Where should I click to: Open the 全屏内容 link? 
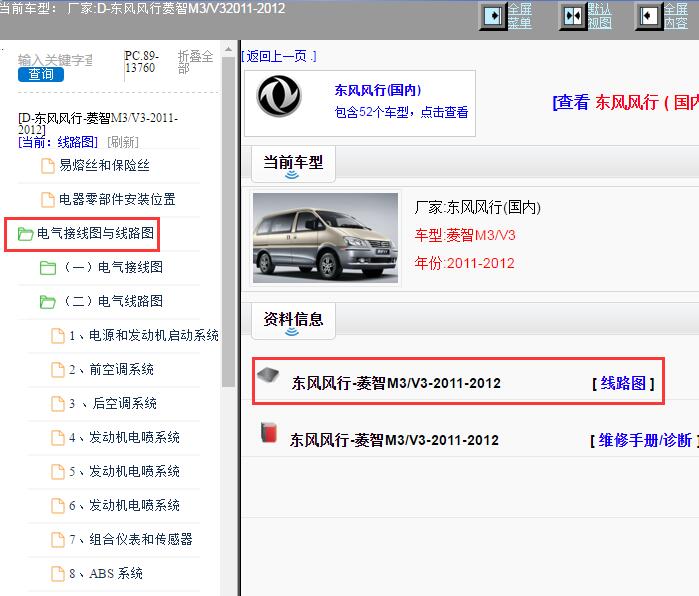[675, 16]
